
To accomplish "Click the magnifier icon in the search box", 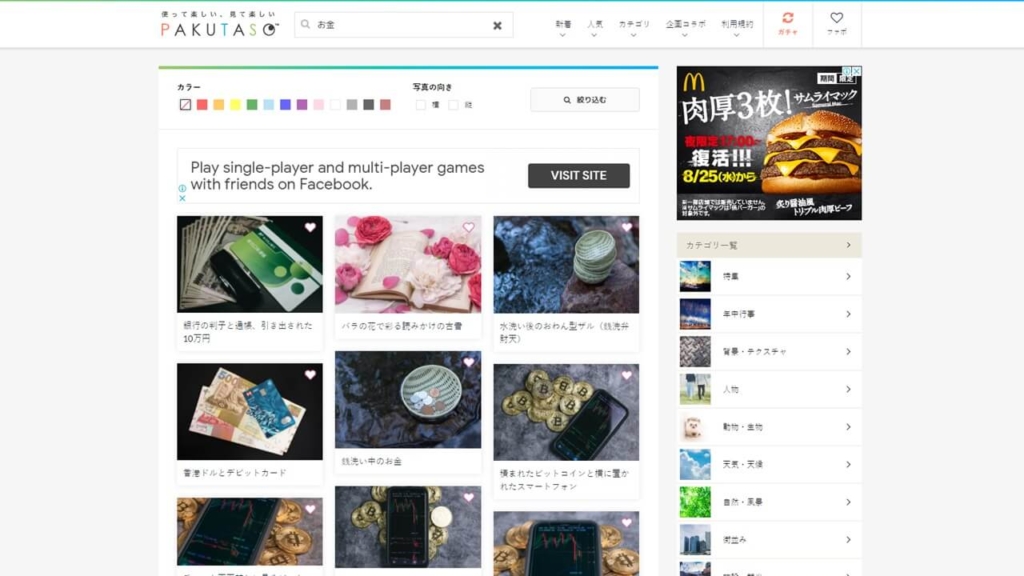I will [305, 24].
